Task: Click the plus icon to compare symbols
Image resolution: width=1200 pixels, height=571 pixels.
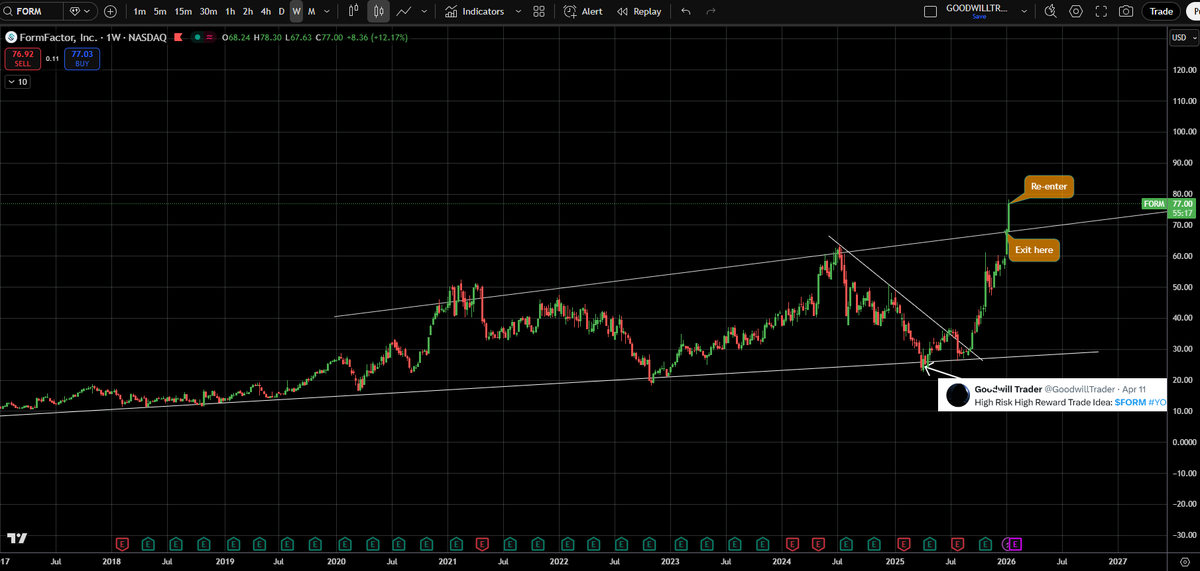Action: coord(110,12)
